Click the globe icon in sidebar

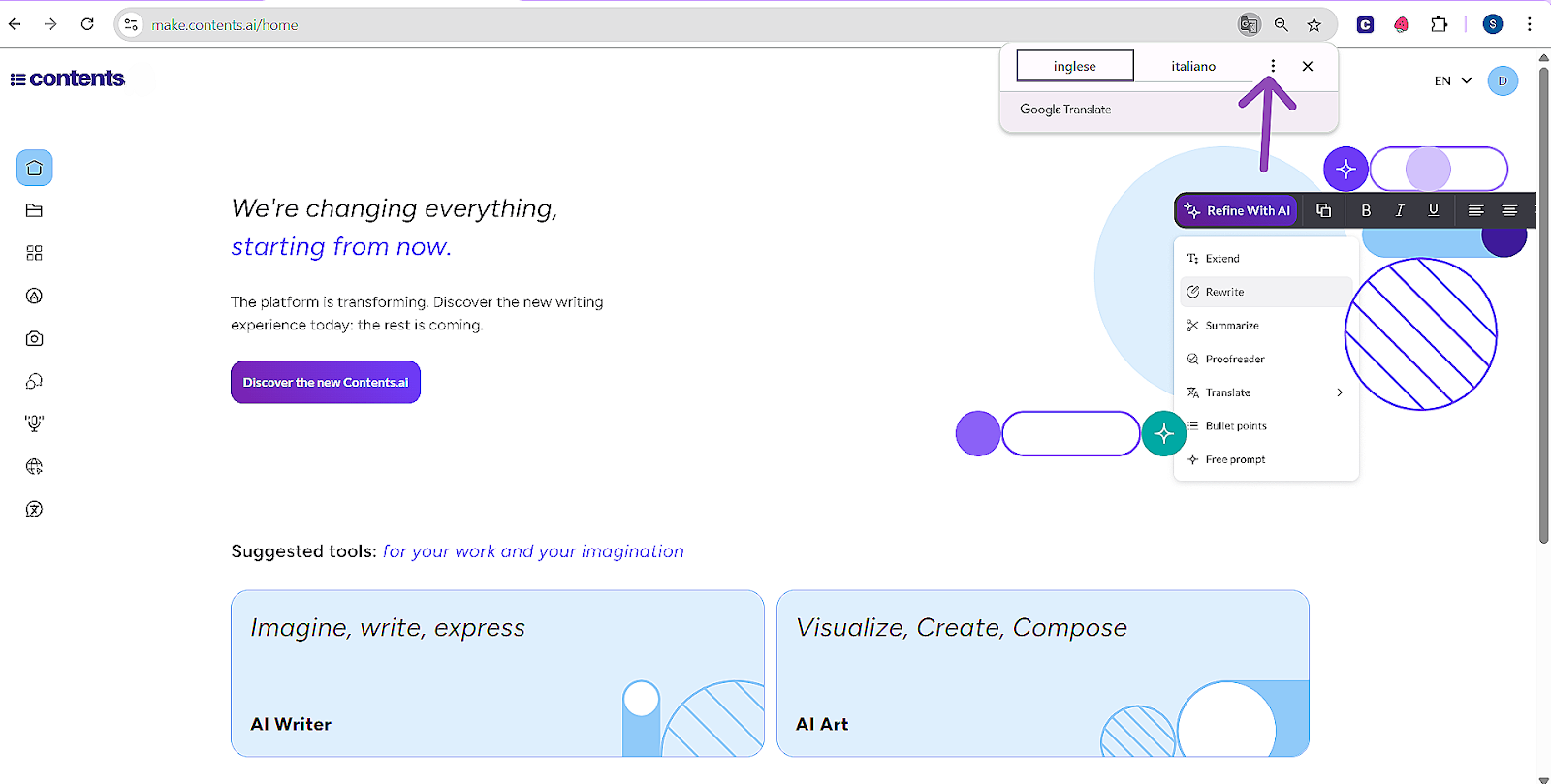[x=34, y=466]
